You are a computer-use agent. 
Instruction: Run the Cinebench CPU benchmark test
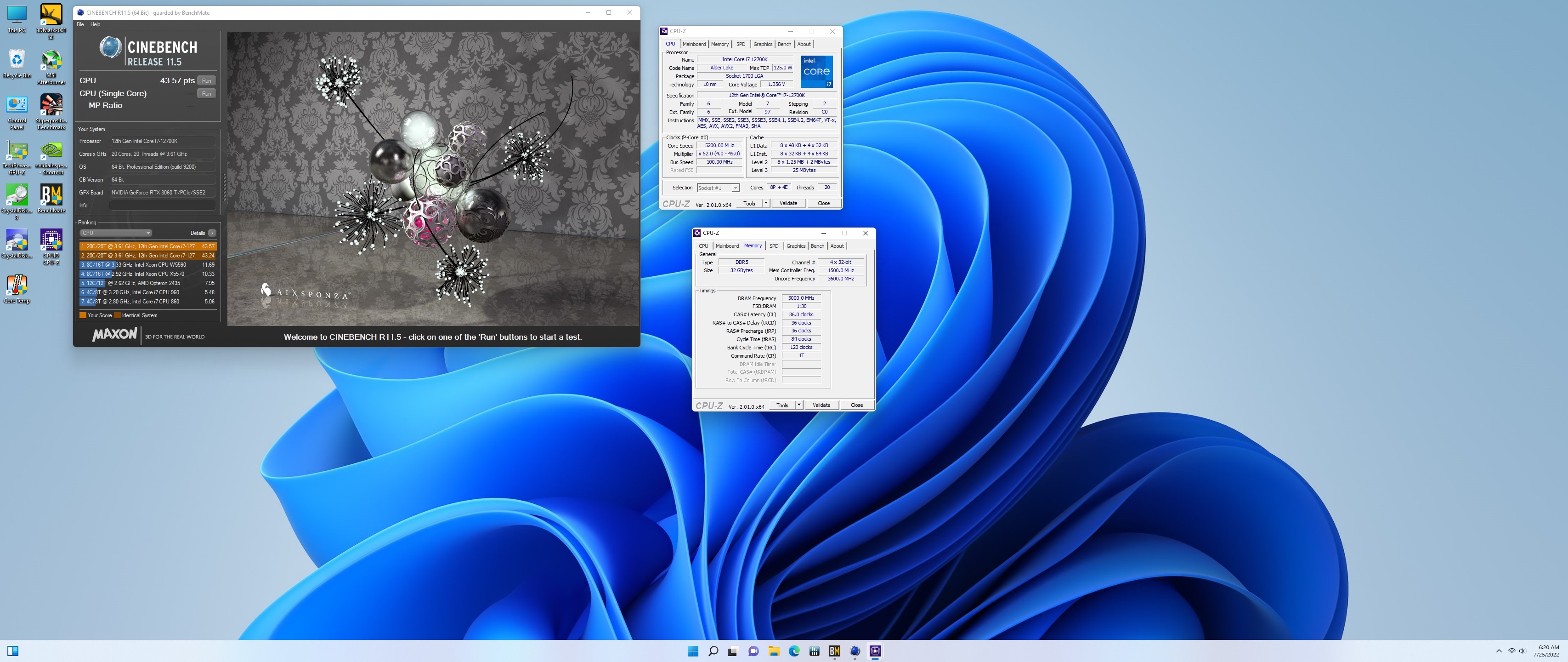click(x=206, y=80)
